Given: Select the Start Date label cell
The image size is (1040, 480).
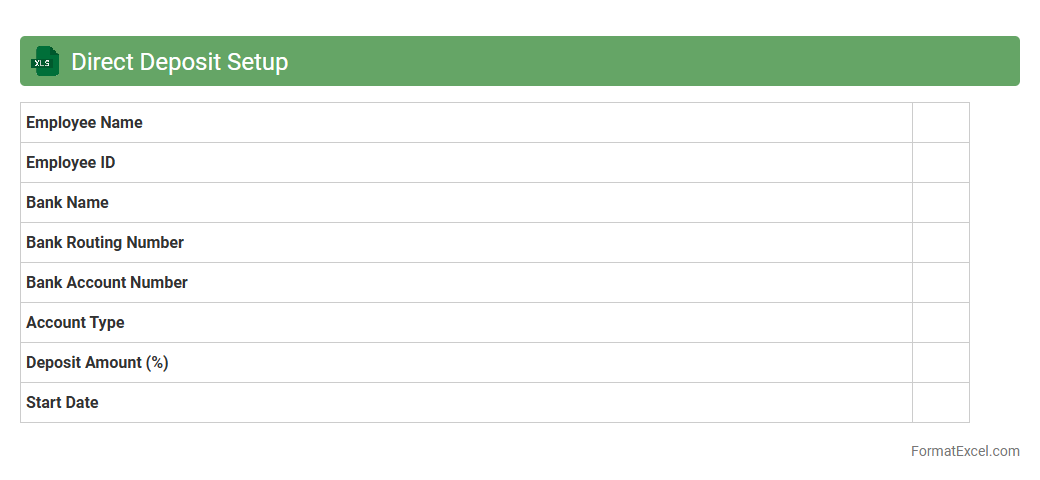Looking at the screenshot, I should [63, 403].
